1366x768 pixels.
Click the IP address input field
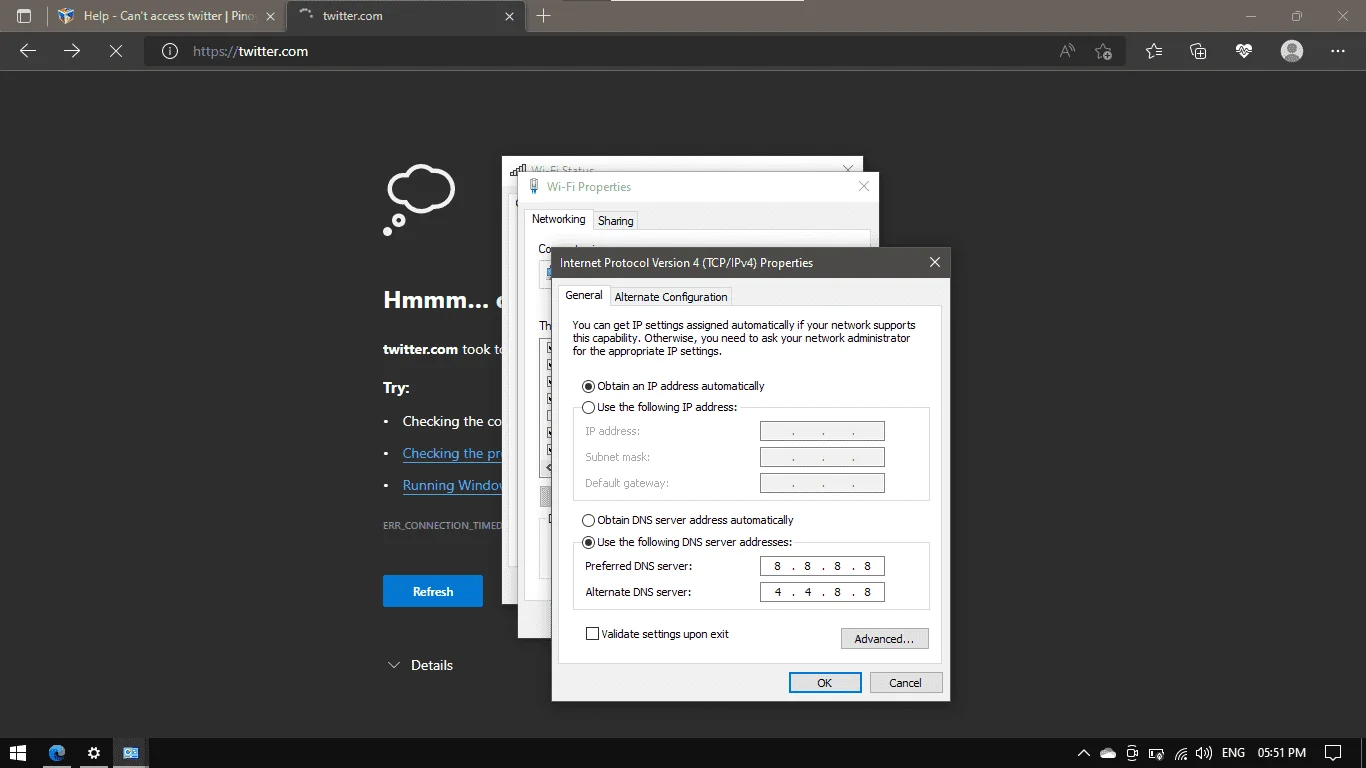tap(822, 431)
